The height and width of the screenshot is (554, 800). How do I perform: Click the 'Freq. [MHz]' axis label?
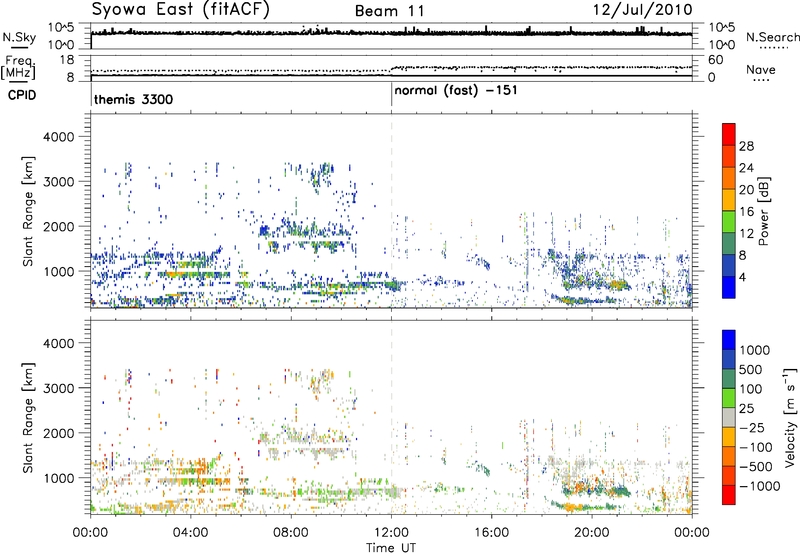coord(19,68)
